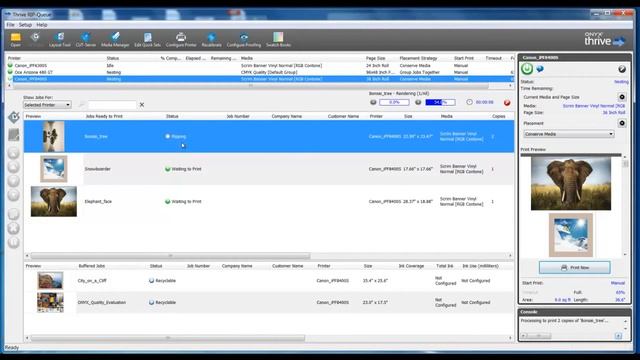Viewport: 640px width, 360px height.
Task: Click the Print Now button
Action: [575, 267]
